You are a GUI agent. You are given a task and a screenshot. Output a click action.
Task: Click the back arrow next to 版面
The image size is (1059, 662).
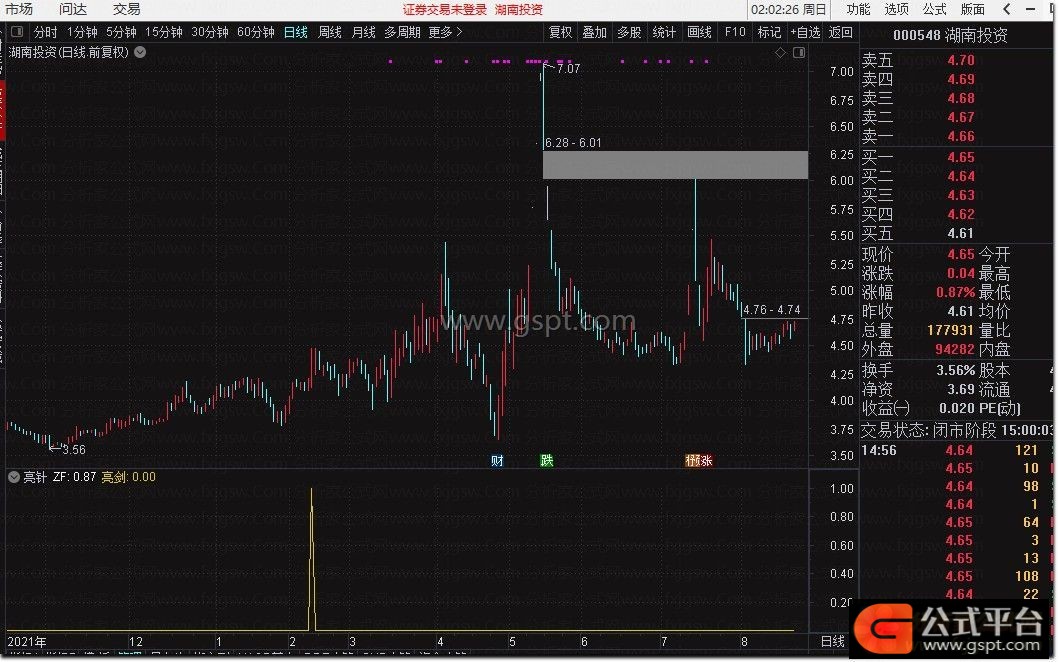(x=1007, y=9)
